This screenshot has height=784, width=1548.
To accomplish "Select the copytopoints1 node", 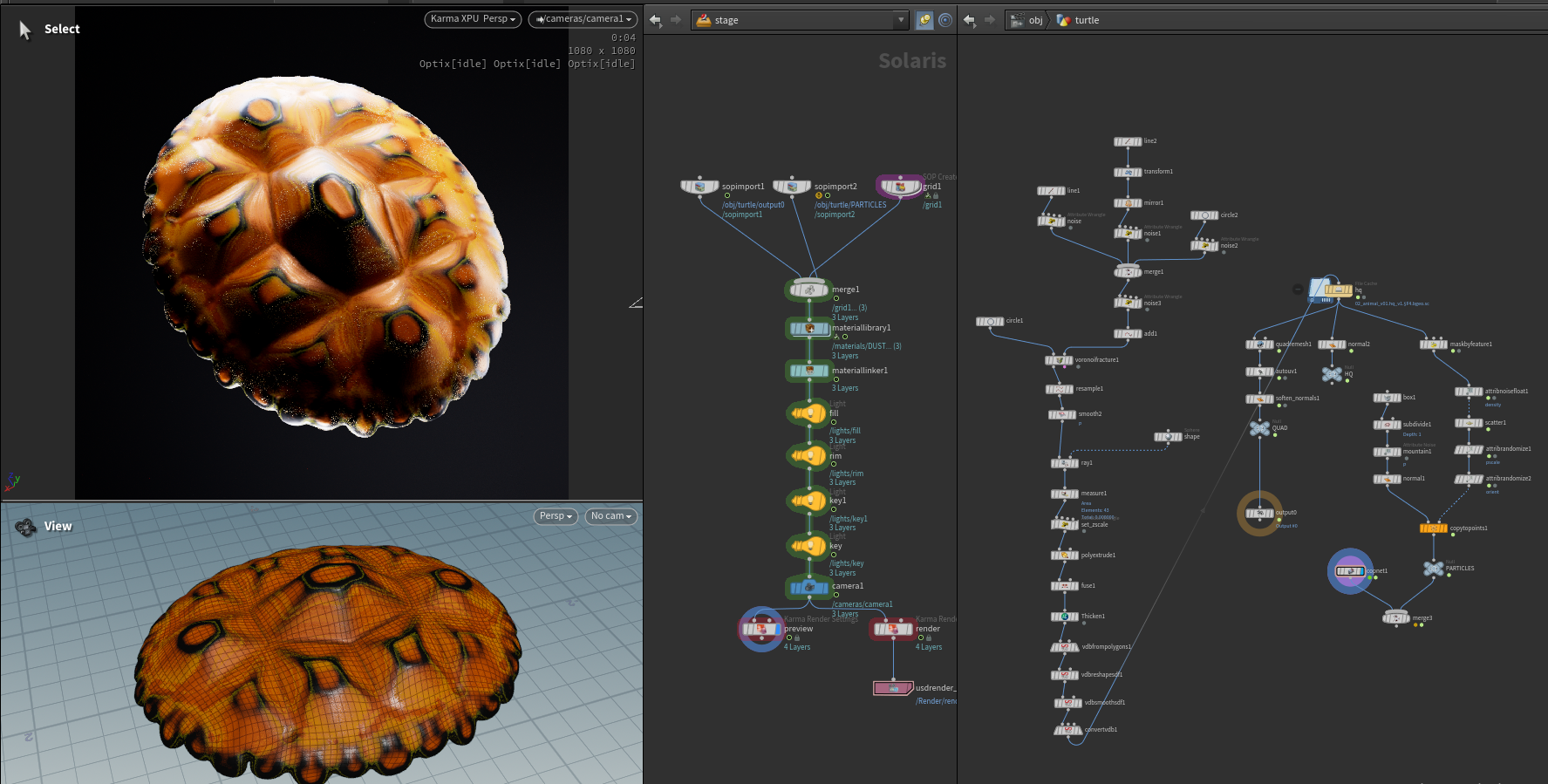I will coord(1433,528).
